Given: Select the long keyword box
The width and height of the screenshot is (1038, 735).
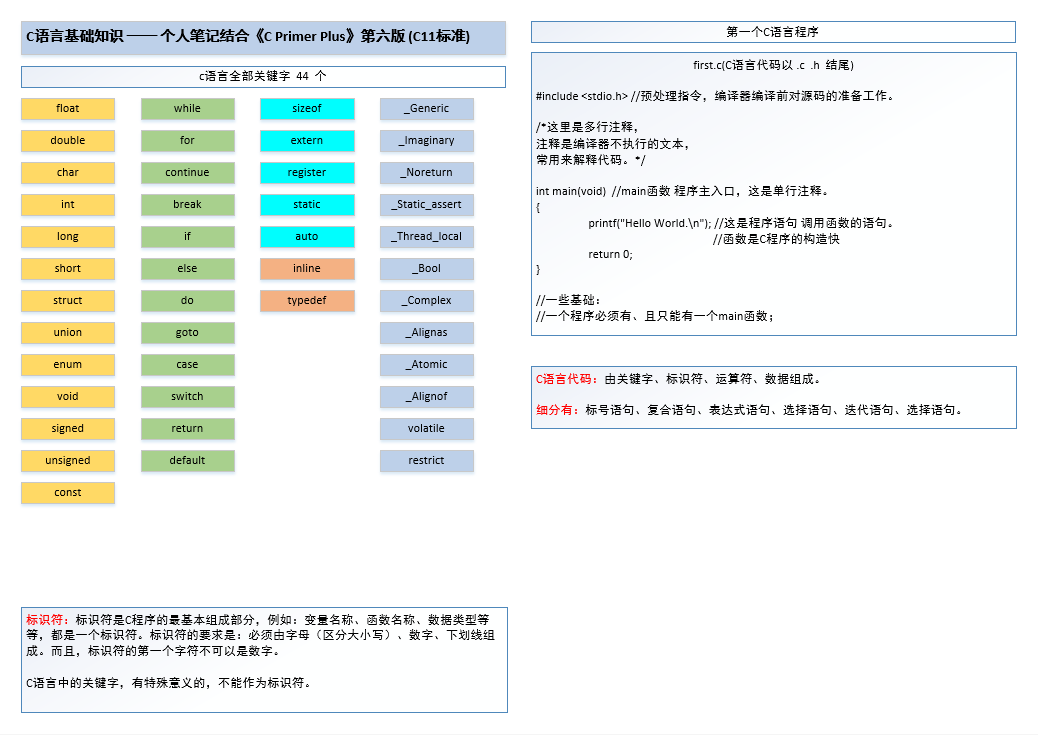Looking at the screenshot, I should pos(68,236).
